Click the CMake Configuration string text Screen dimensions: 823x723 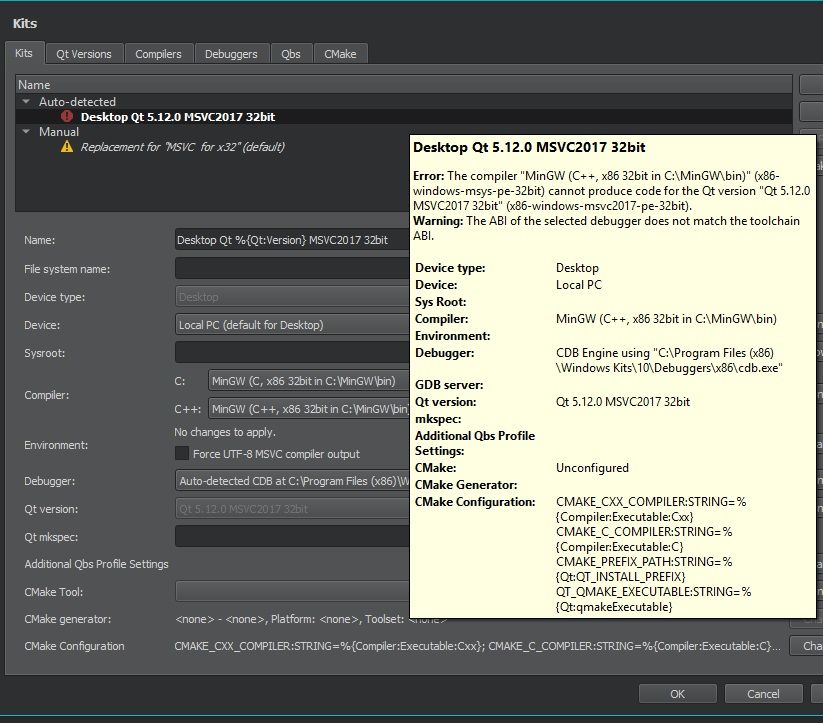[477, 646]
